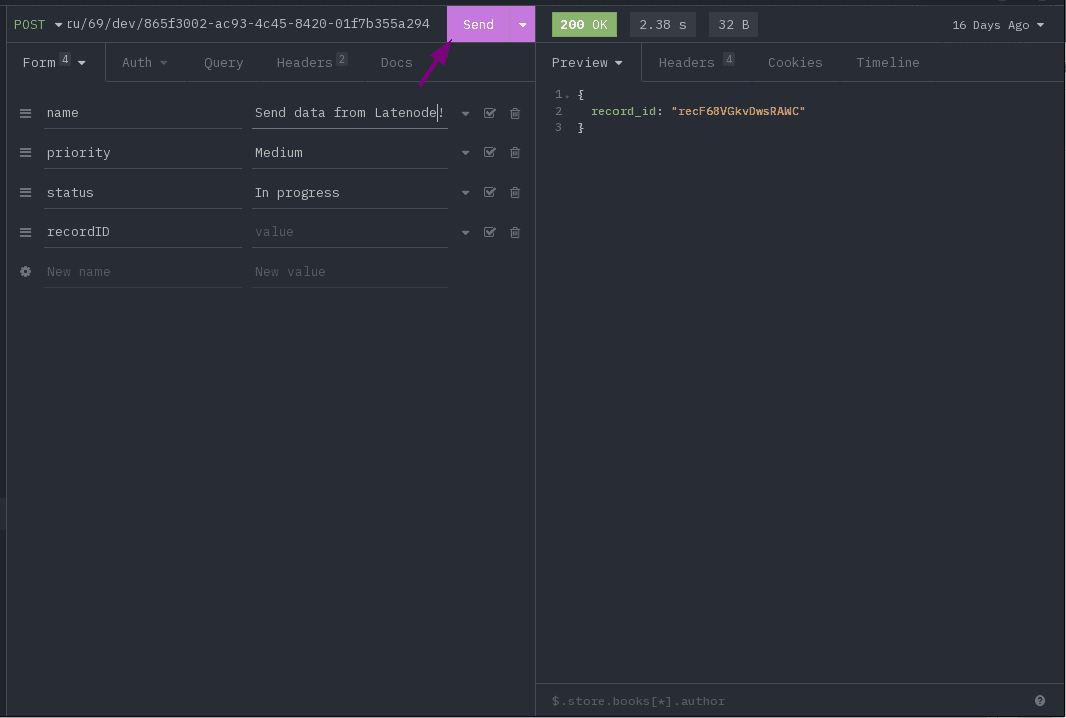
Task: Open the POST method dropdown
Action: coord(38,24)
